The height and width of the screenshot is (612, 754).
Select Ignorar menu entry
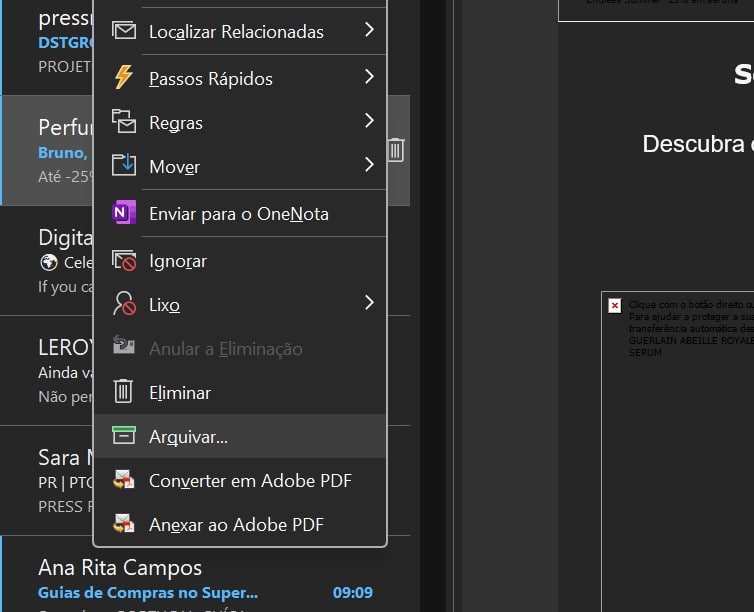coord(240,261)
